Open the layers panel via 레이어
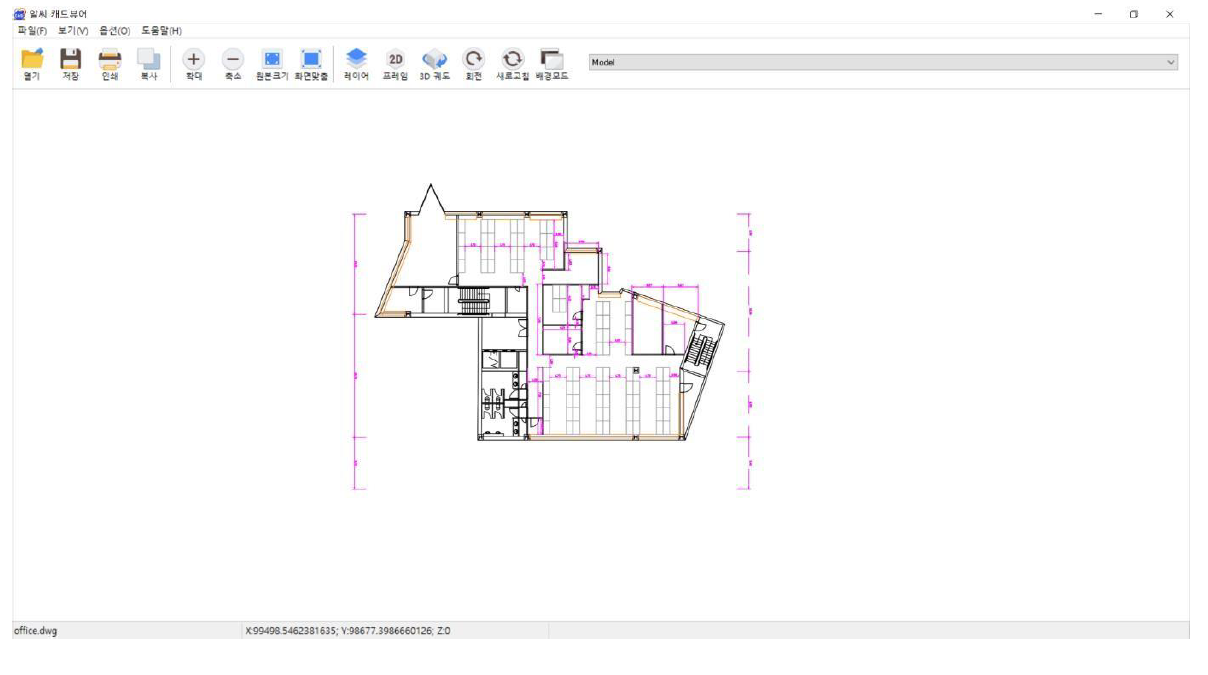The width and height of the screenshot is (1208, 675). [356, 64]
